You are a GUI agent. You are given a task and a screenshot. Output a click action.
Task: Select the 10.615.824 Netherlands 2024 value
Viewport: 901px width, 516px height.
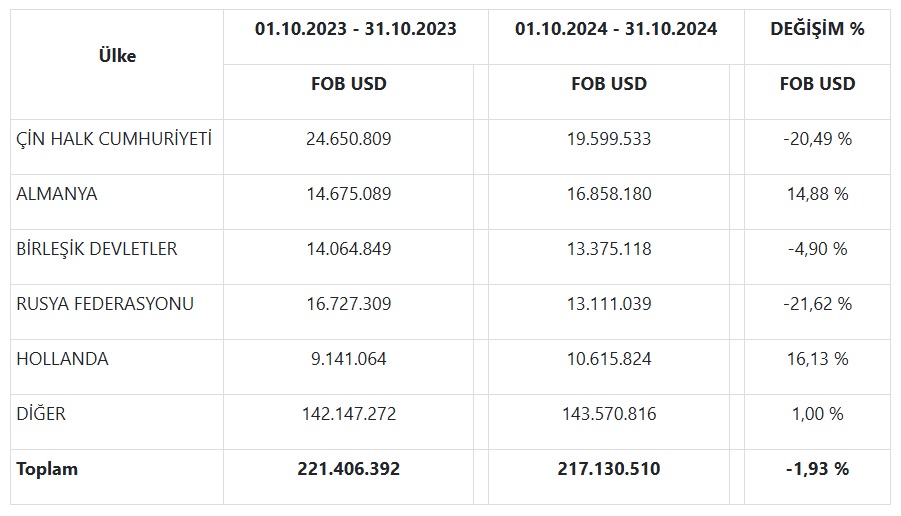(x=609, y=359)
